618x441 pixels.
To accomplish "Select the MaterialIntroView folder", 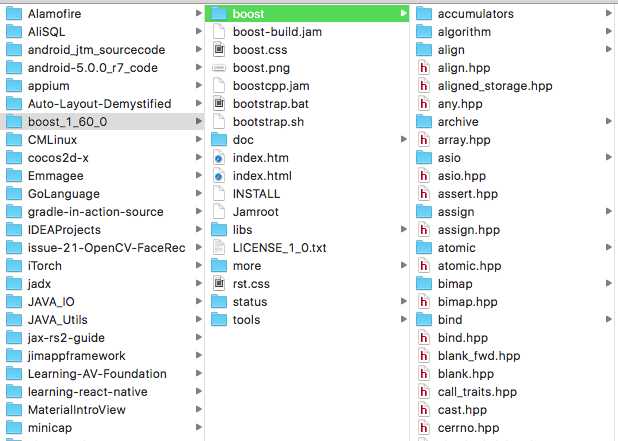I will (102, 409).
